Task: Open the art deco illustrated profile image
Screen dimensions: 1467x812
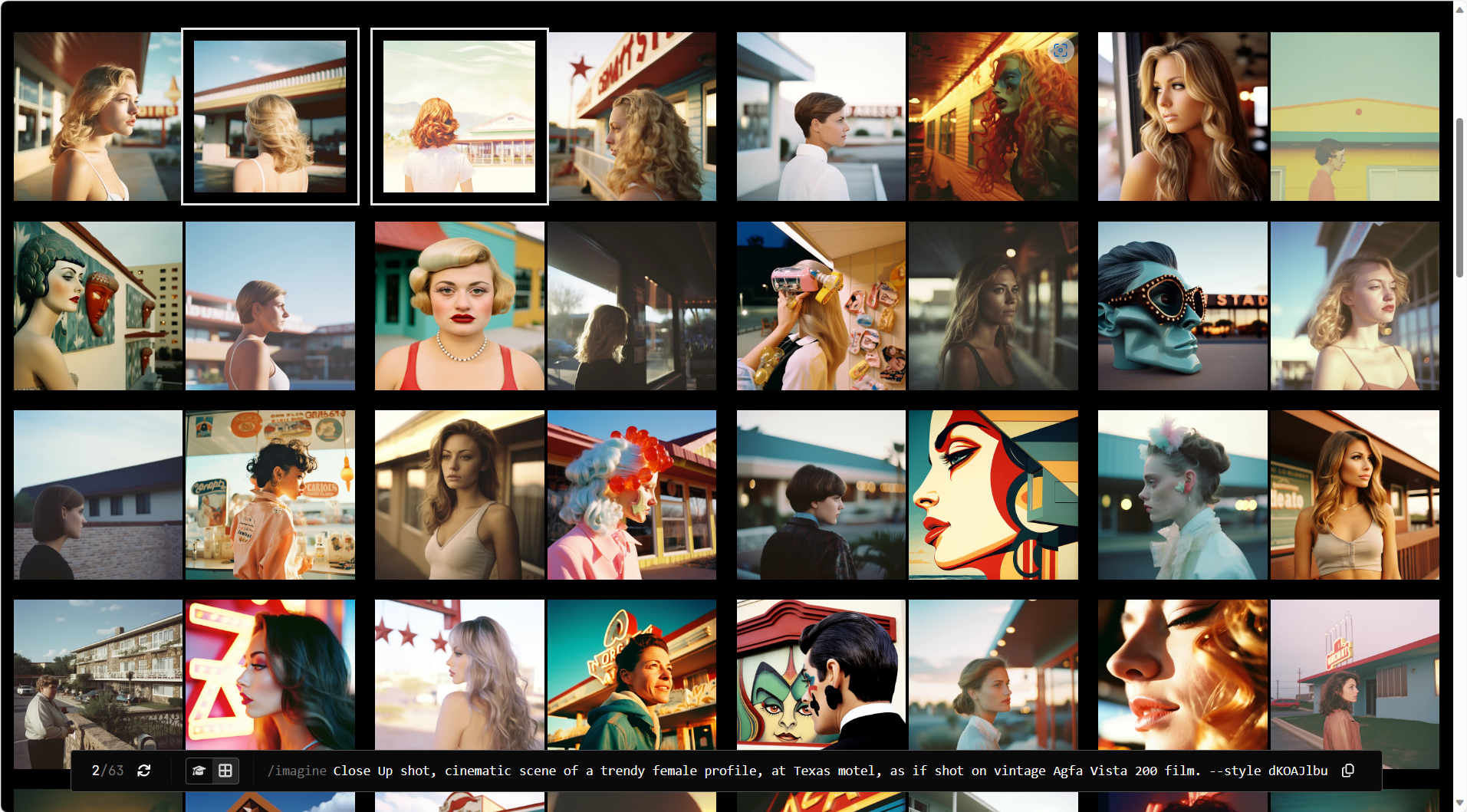Action: click(x=993, y=495)
